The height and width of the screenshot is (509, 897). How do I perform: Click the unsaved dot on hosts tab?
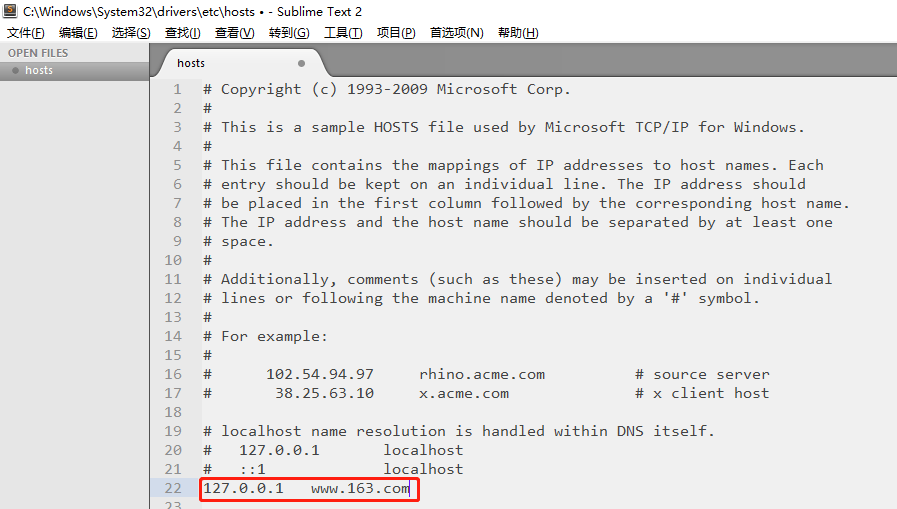pyautogui.click(x=302, y=63)
